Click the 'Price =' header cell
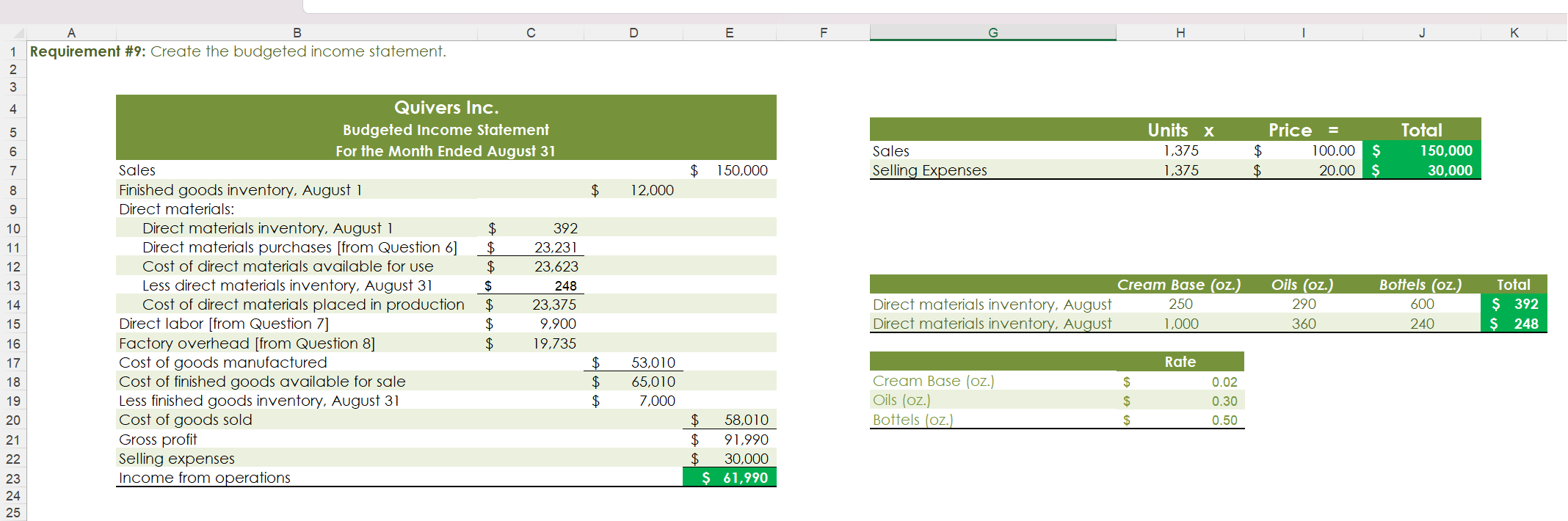1568x521 pixels. pos(1303,130)
